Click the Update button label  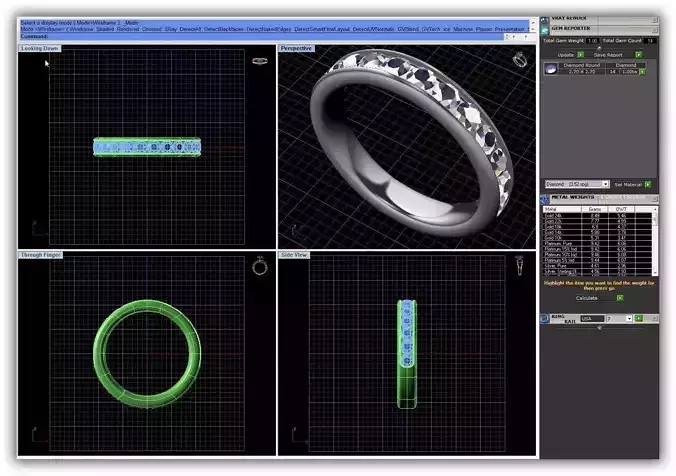point(566,55)
